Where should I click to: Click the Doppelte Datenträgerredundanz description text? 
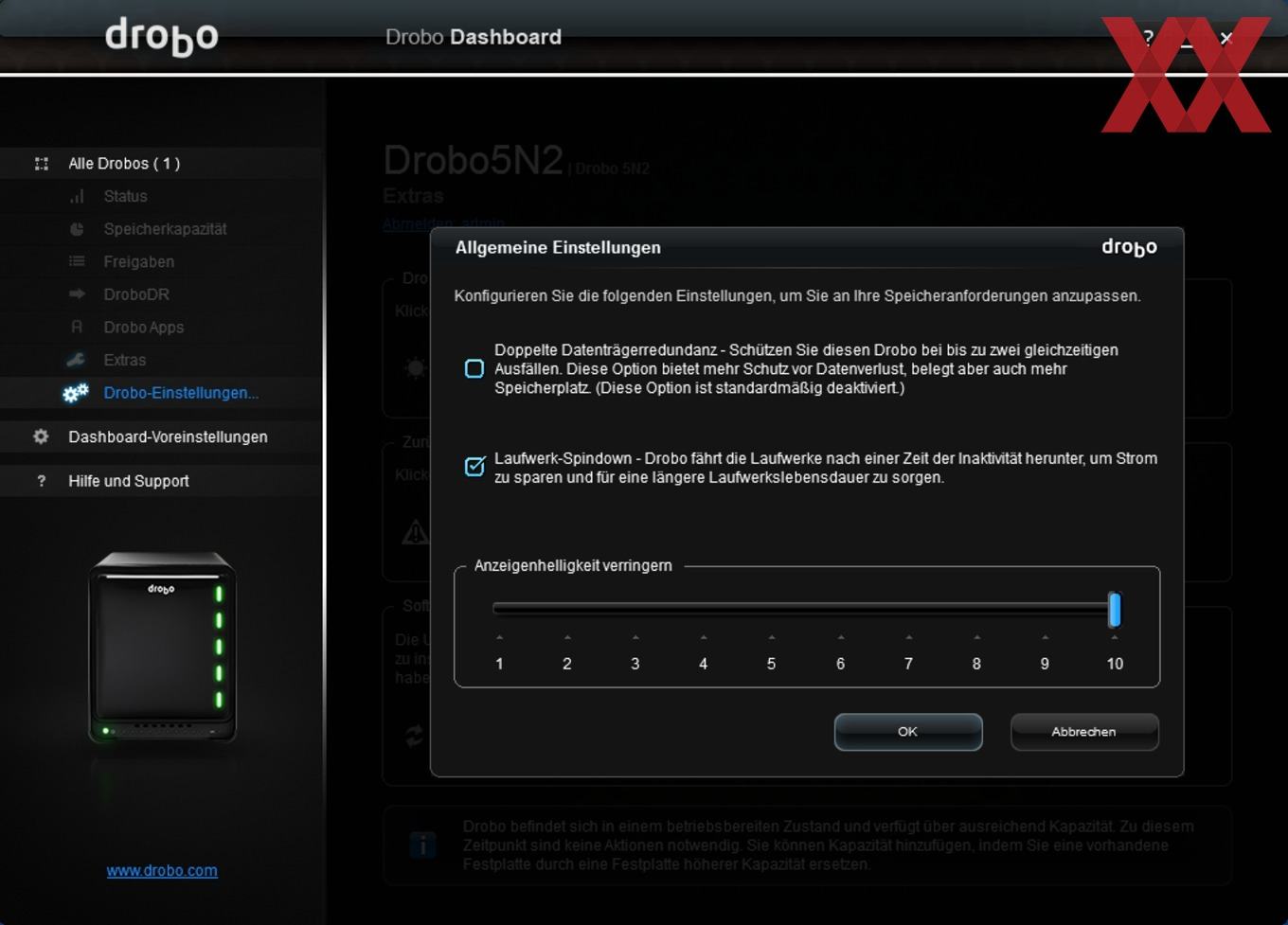806,369
